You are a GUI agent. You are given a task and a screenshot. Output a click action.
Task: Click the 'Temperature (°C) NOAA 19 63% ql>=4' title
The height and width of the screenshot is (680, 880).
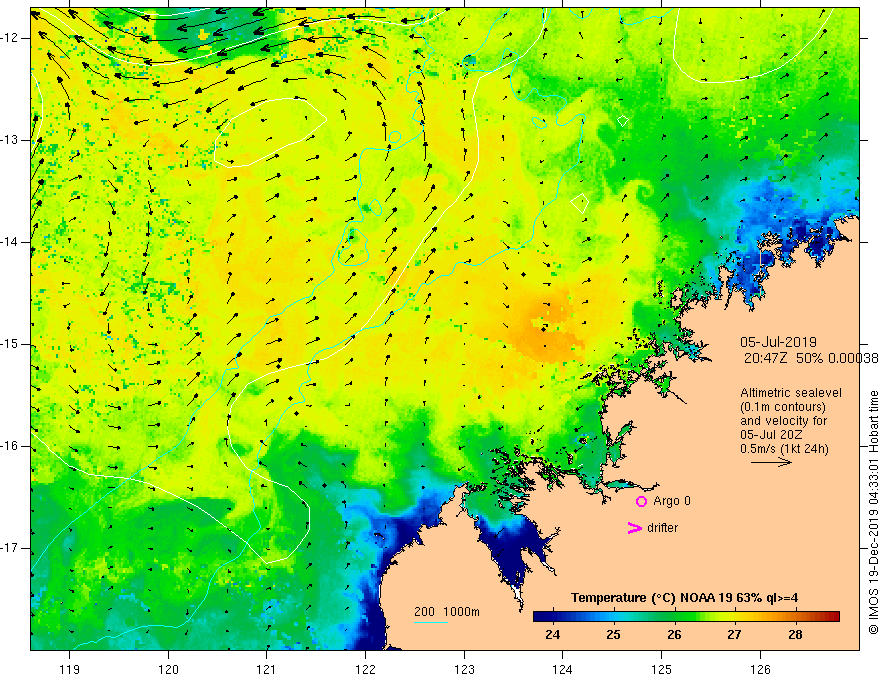click(x=684, y=598)
